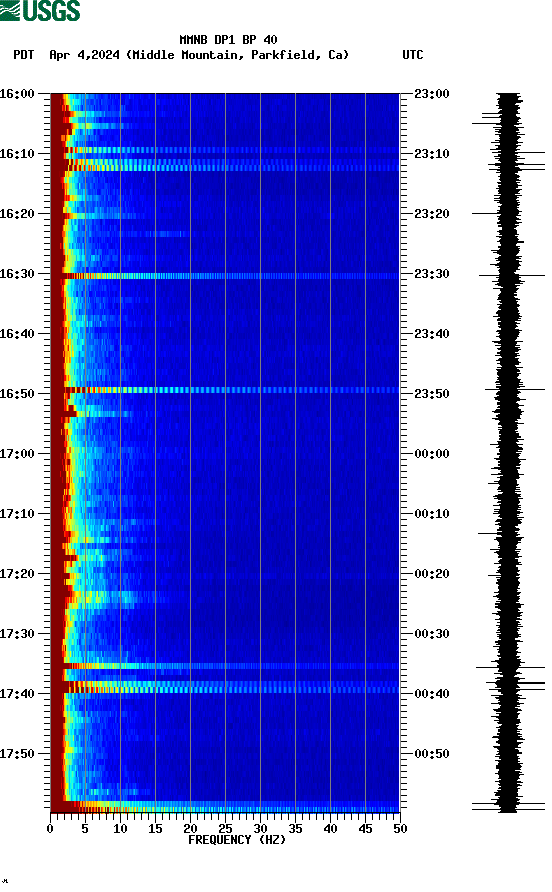552x892 pixels.
Task: Click the 00:20 UTC time label
Action: pyautogui.click(x=432, y=574)
